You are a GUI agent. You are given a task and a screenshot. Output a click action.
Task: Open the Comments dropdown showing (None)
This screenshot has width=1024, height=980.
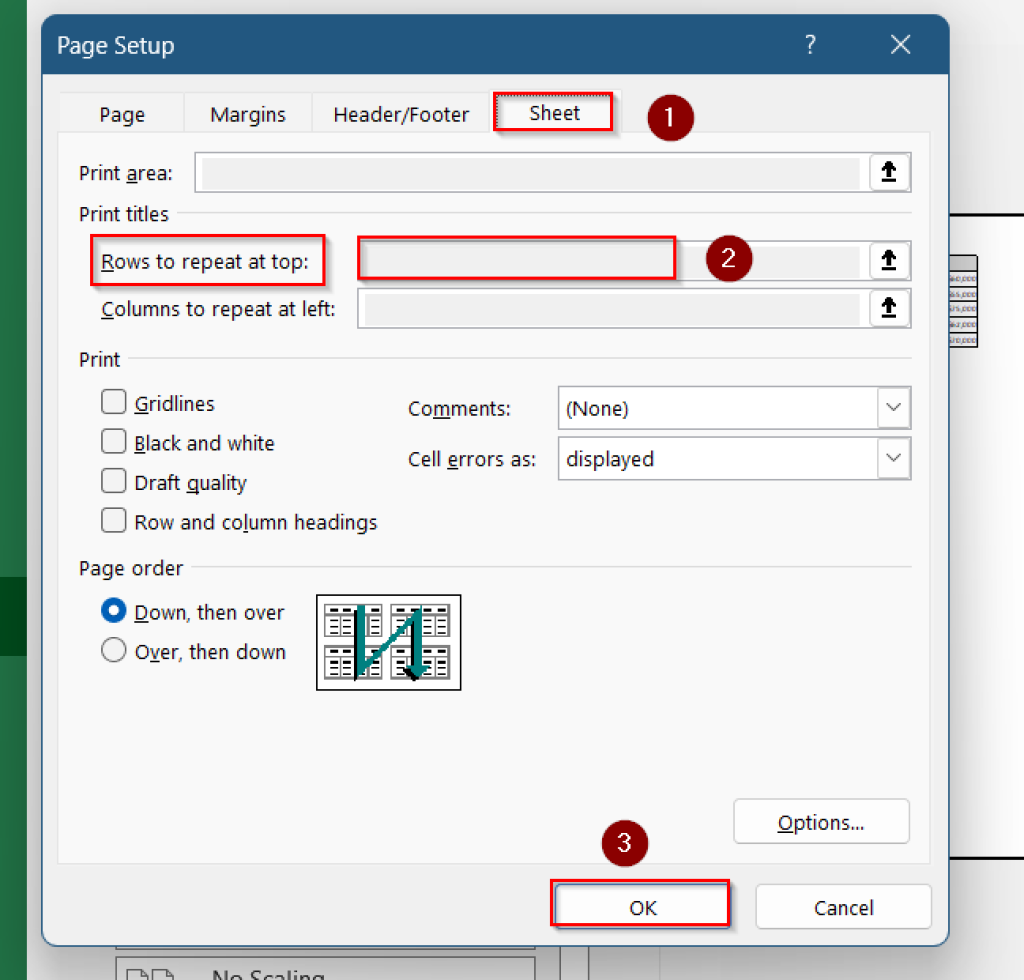(x=895, y=408)
